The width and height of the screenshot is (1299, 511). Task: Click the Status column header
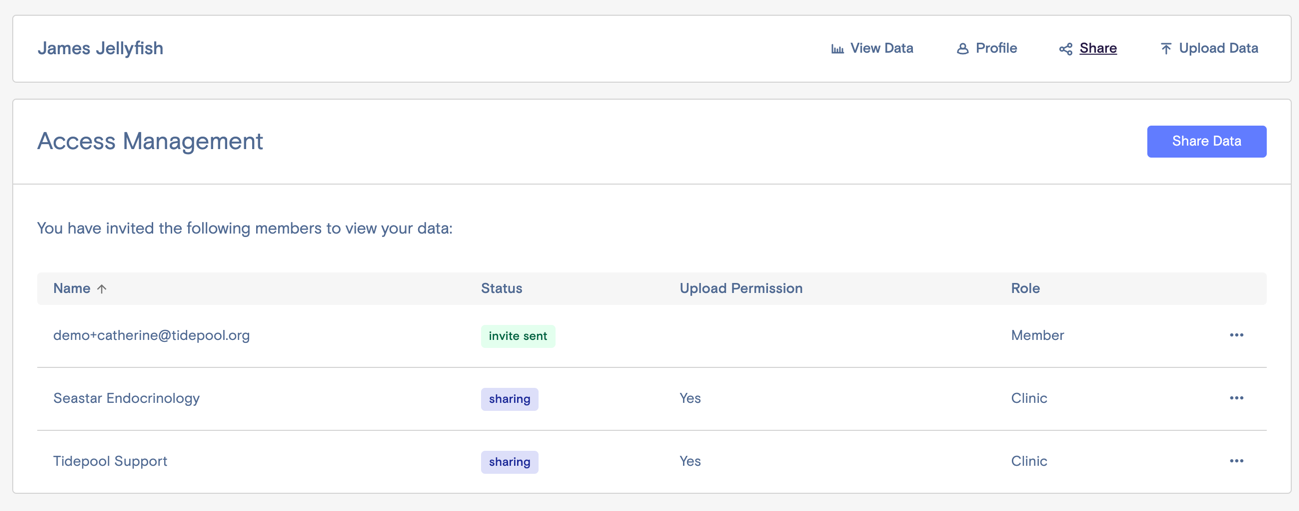pyautogui.click(x=501, y=288)
